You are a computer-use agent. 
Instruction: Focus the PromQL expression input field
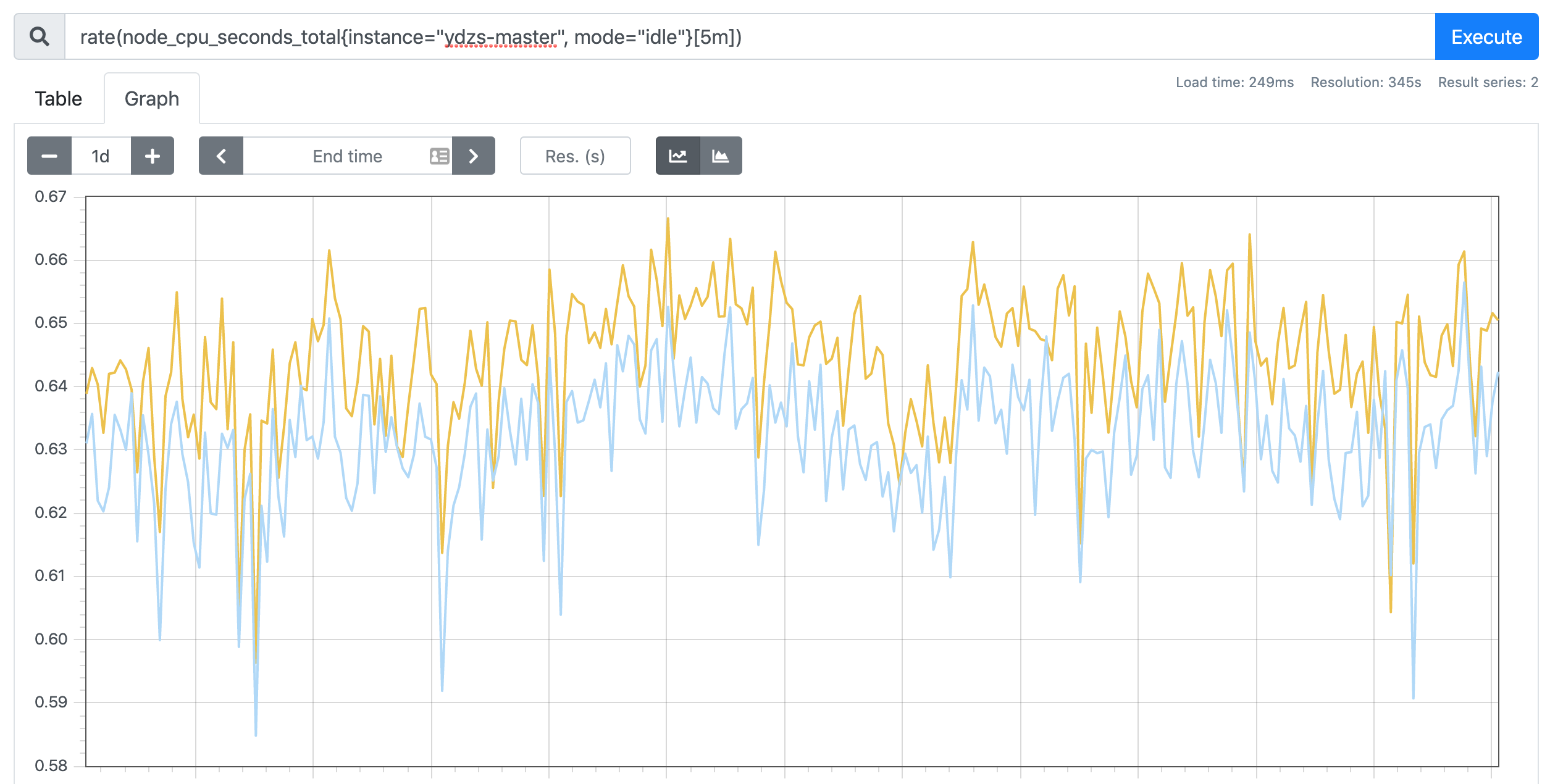[750, 37]
